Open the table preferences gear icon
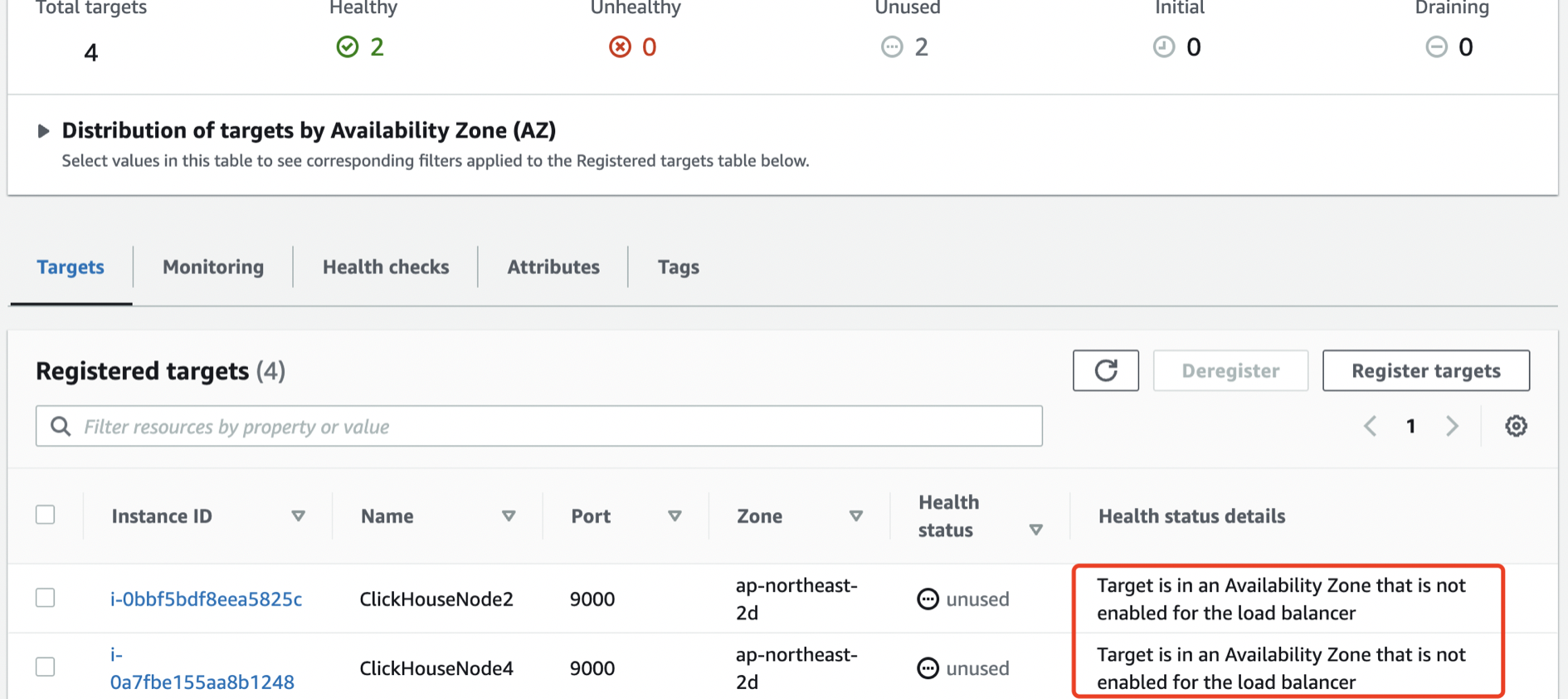Image resolution: width=1568 pixels, height=699 pixels. tap(1516, 426)
